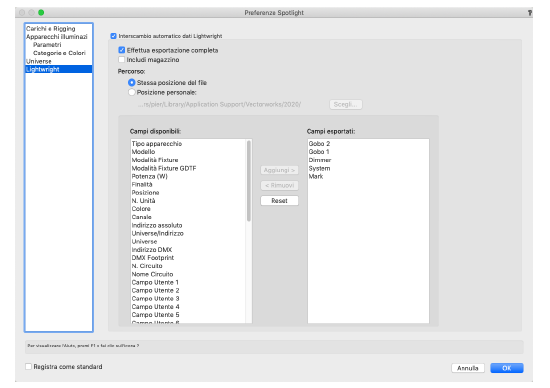Select Modalità Fixture field
This screenshot has height=388, width=550.
click(188, 160)
